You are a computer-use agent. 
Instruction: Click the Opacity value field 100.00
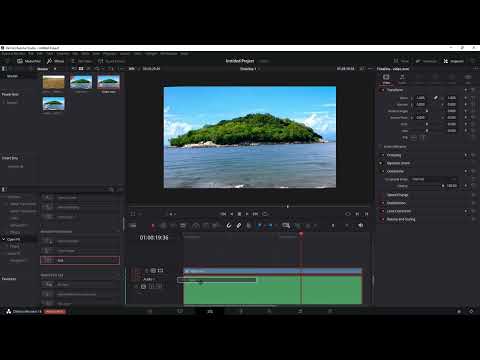(452, 186)
